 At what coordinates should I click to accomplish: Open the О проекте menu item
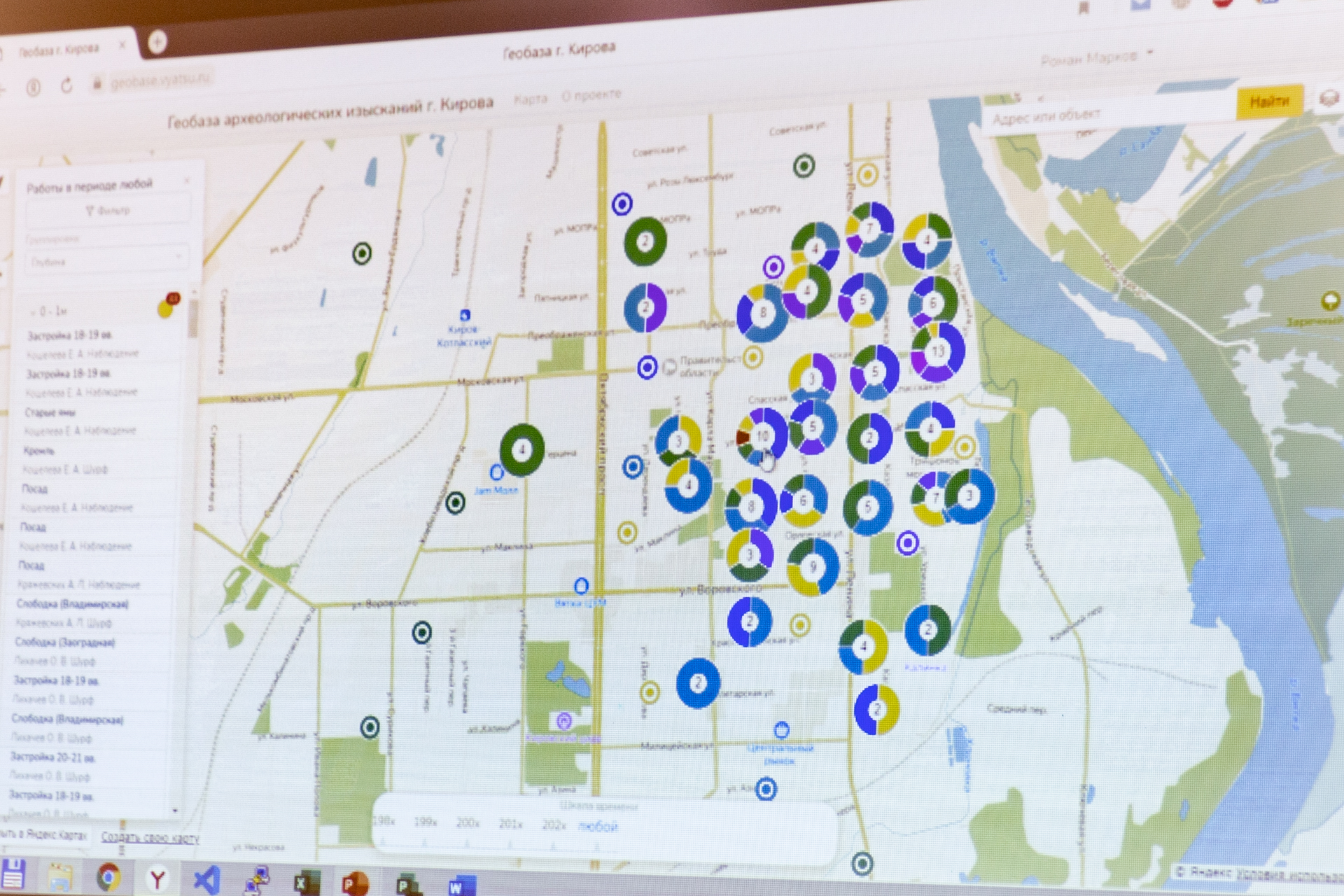pos(591,95)
